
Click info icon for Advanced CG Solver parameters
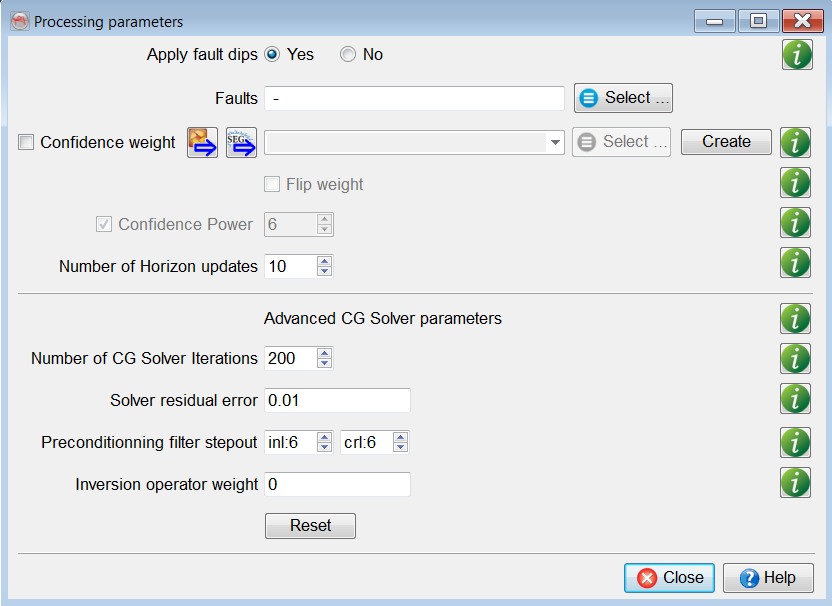tap(794, 318)
